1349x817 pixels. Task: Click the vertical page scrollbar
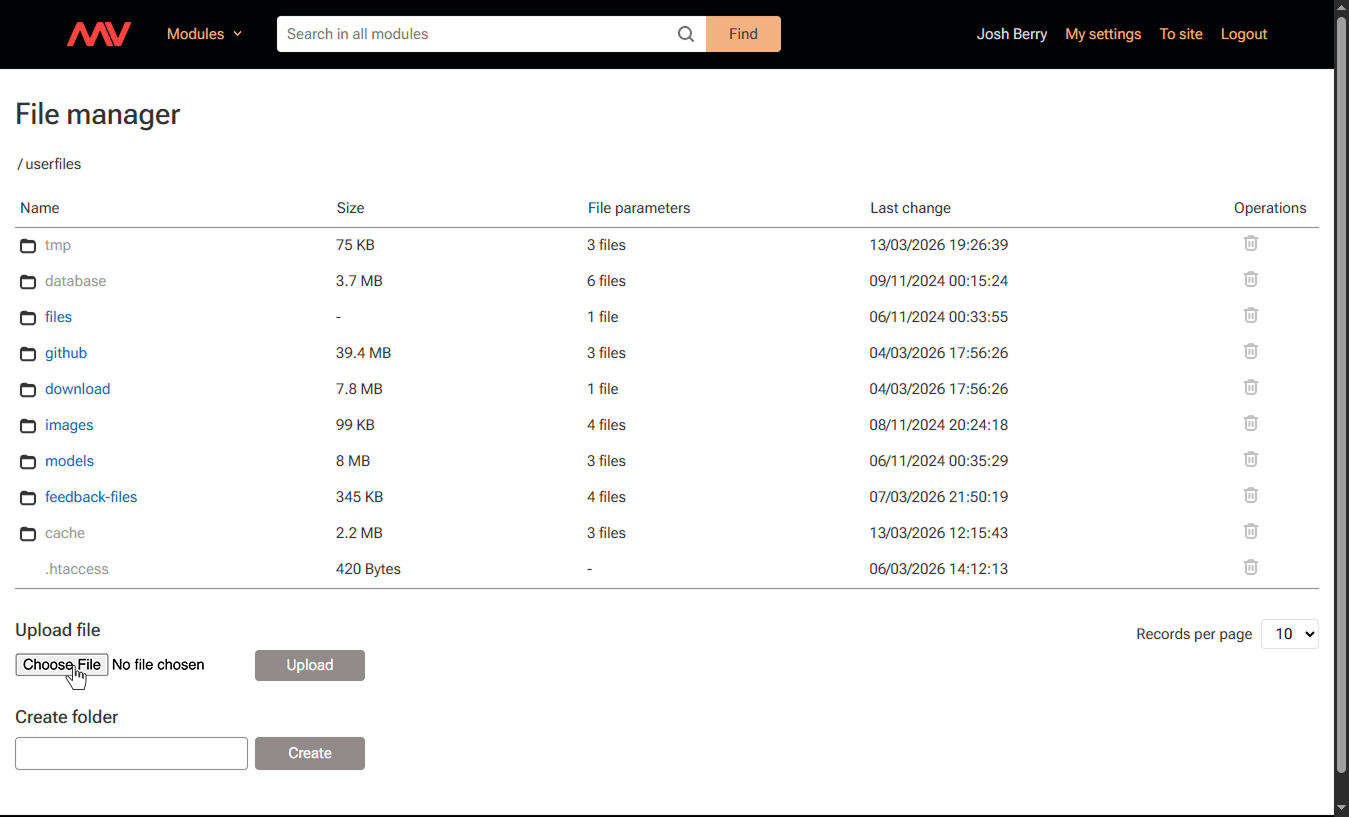pos(1341,400)
